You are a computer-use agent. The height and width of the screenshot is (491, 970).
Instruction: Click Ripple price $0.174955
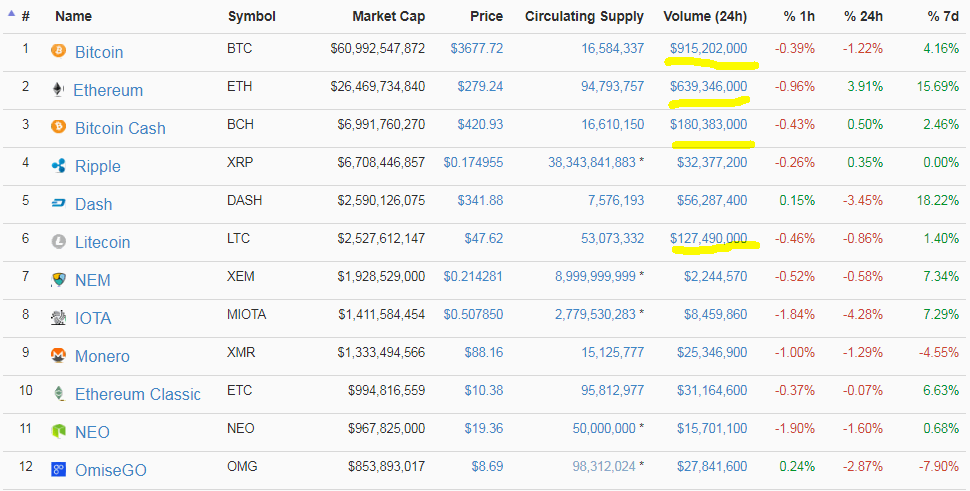point(473,163)
